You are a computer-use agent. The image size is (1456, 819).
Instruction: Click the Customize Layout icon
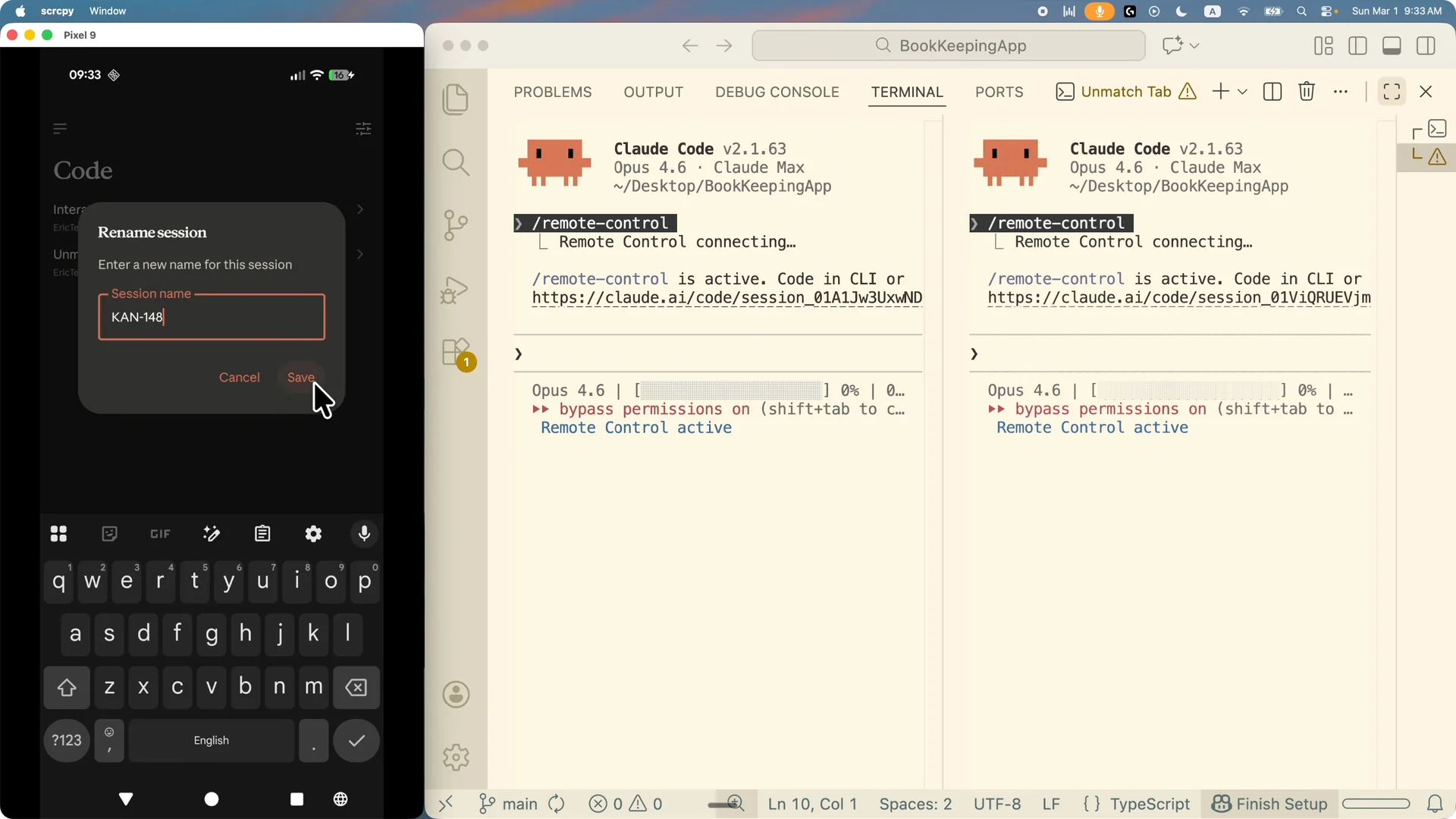click(1323, 45)
